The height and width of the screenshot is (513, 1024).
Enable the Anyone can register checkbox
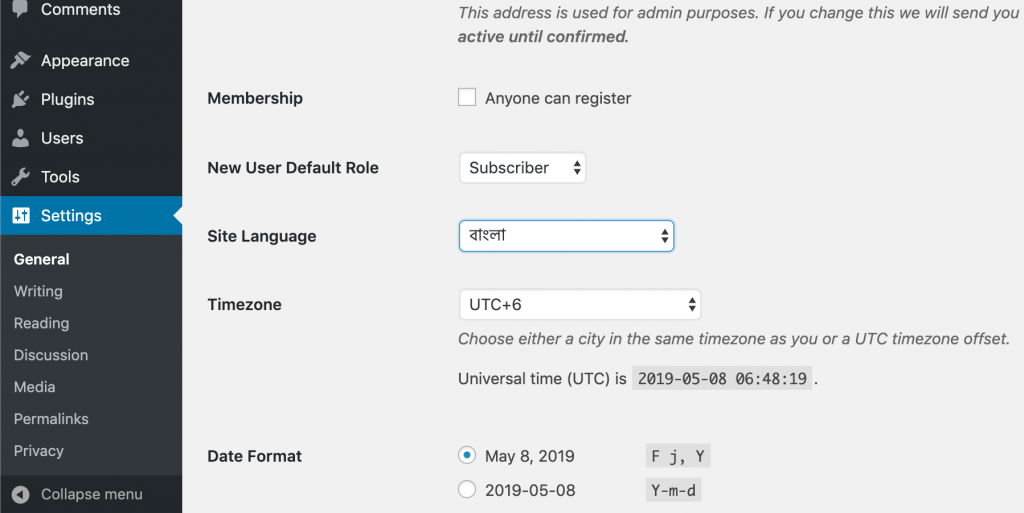coord(467,98)
